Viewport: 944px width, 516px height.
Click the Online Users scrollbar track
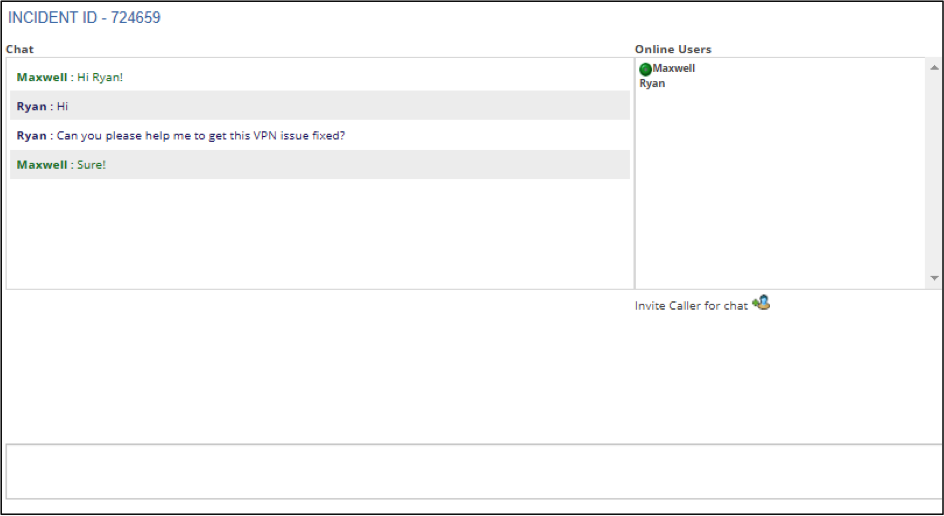pos(934,173)
